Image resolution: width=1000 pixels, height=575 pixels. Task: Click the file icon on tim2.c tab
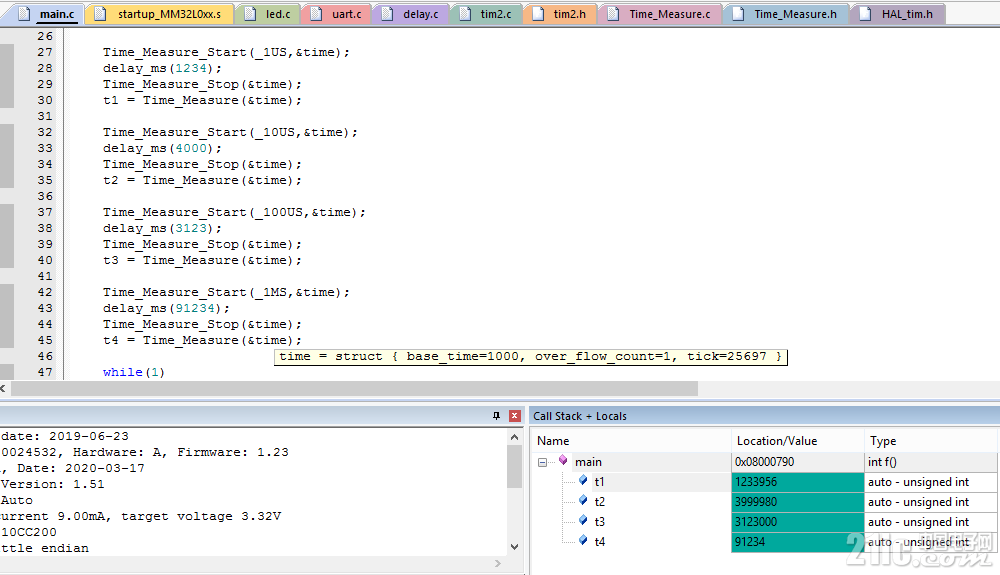[x=465, y=14]
